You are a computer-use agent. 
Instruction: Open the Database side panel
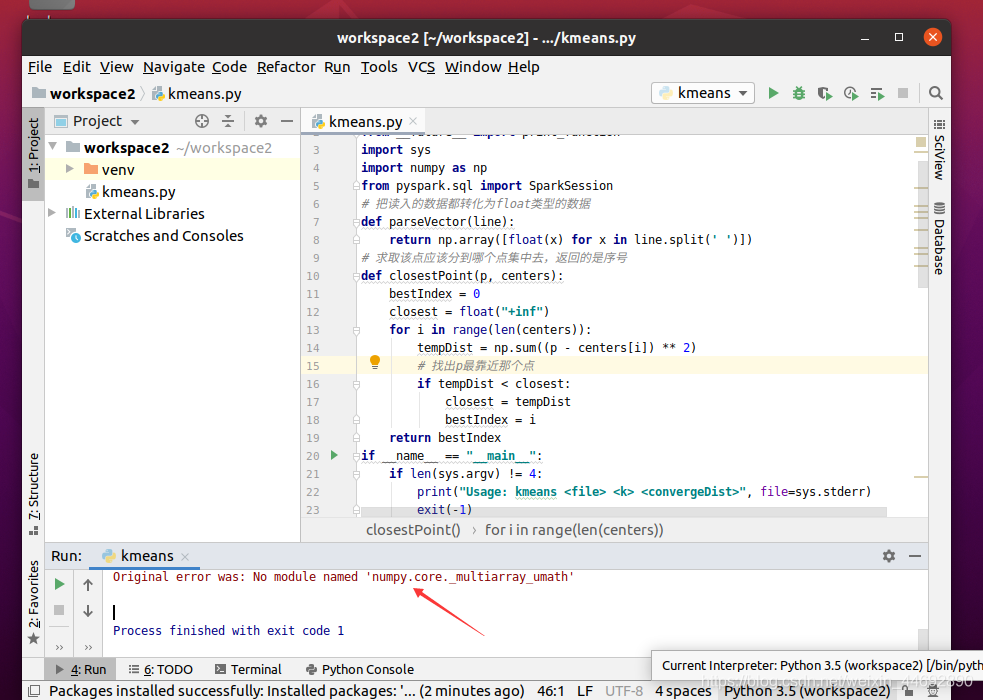938,239
